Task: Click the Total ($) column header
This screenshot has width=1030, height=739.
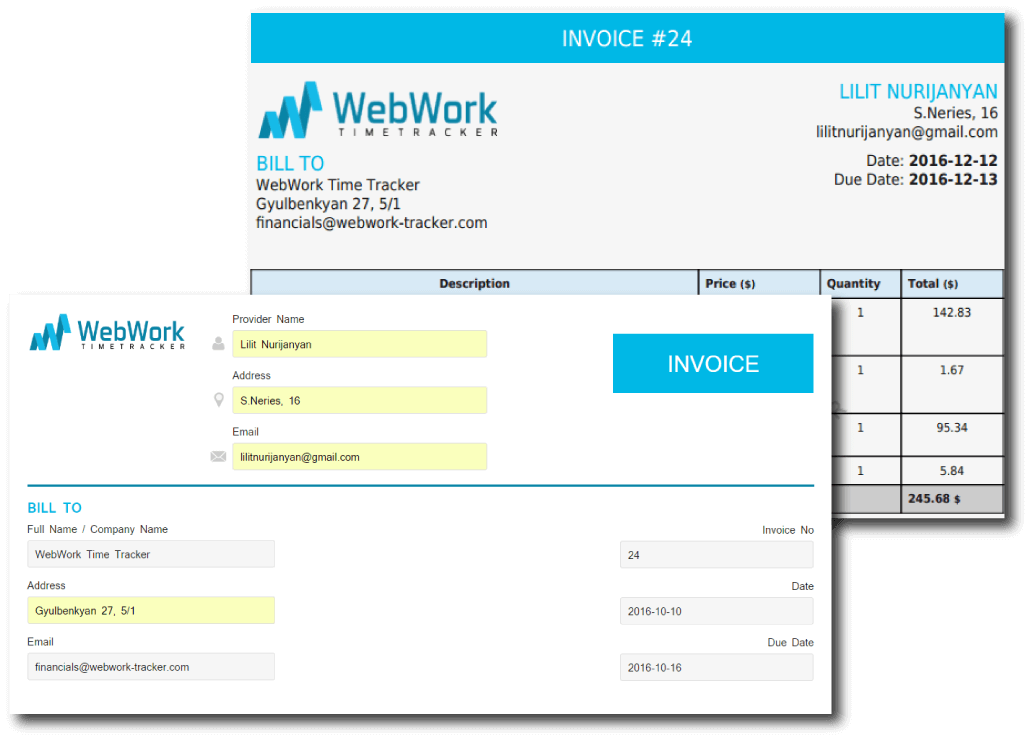Action: (x=952, y=284)
